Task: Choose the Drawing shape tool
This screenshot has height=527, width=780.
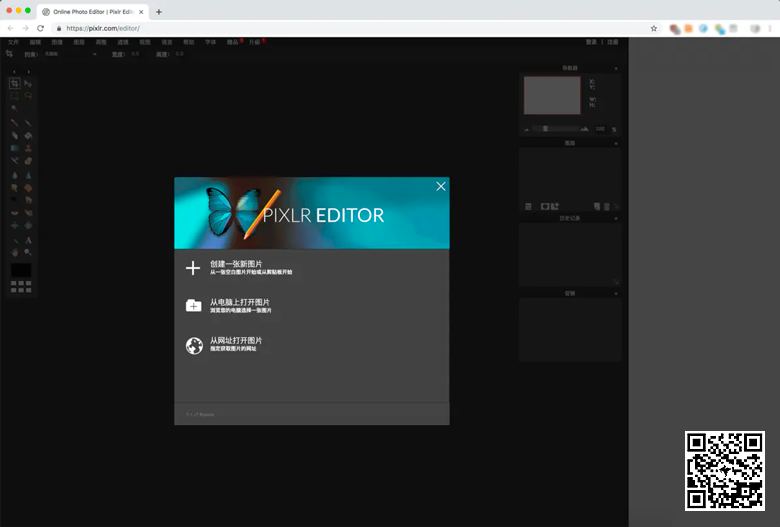Action: click(28, 160)
